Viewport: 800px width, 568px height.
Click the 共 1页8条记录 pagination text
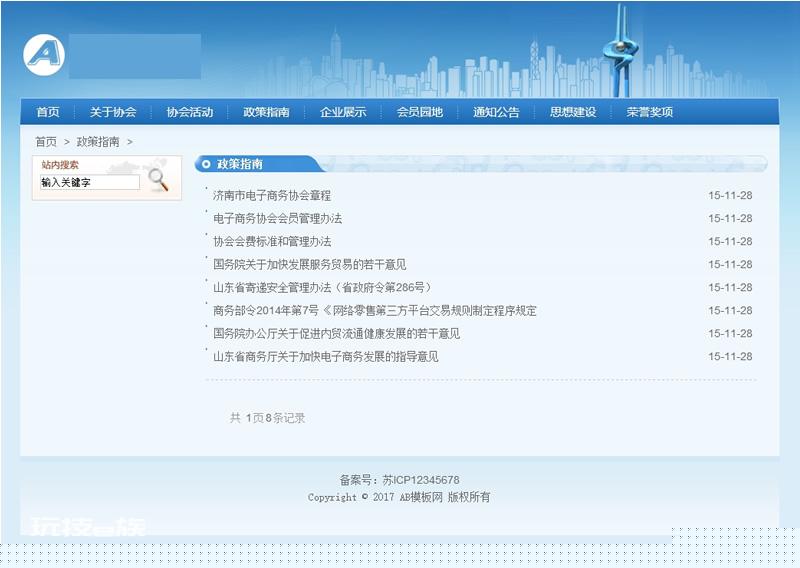pyautogui.click(x=267, y=418)
